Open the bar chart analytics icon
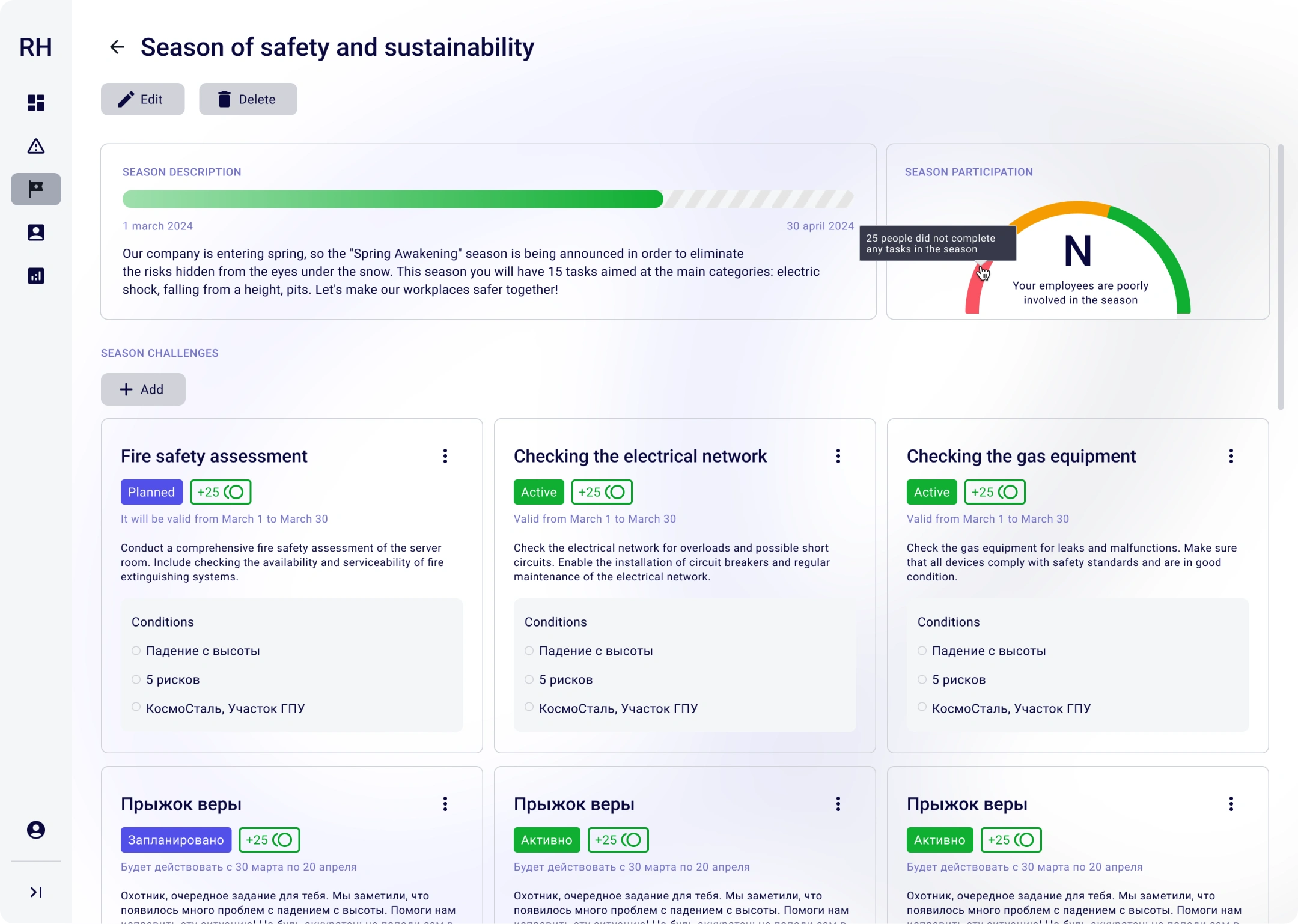1298x924 pixels. tap(36, 276)
